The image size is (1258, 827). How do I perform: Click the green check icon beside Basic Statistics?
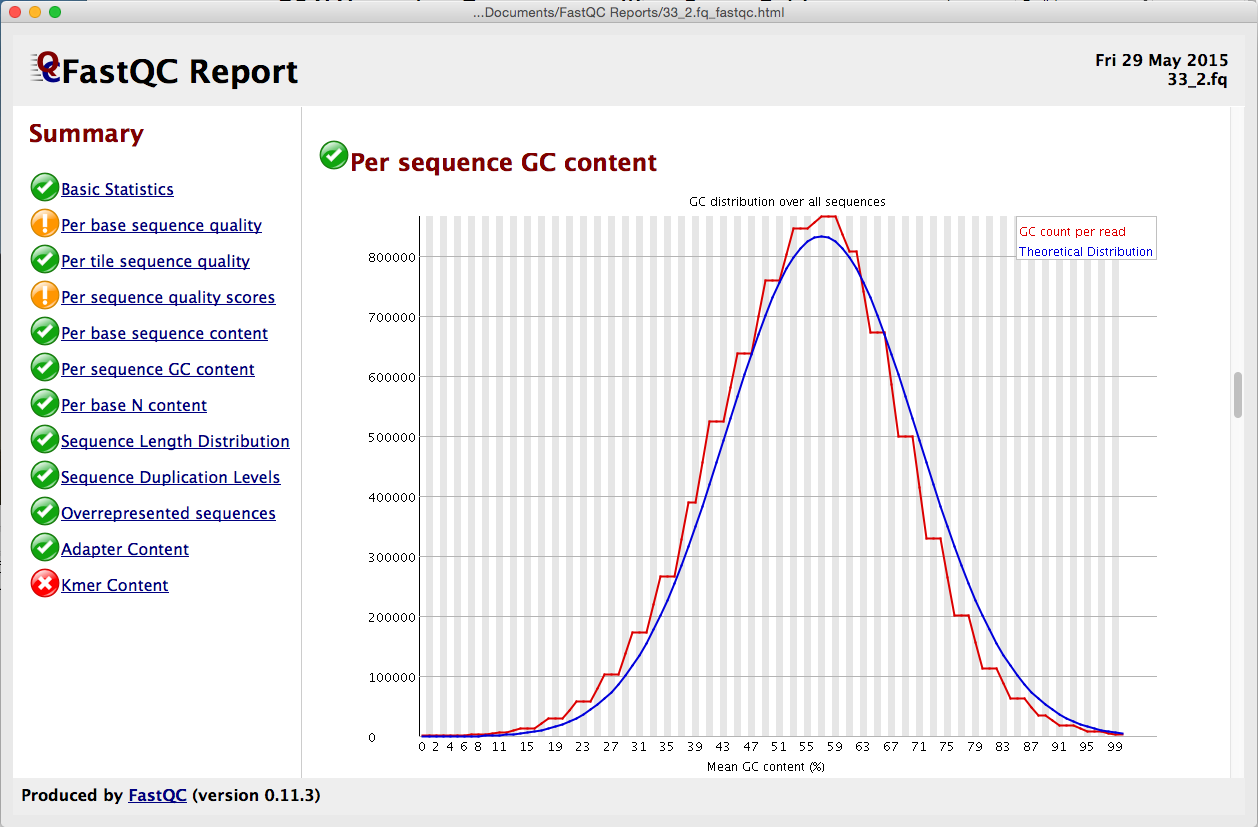click(44, 188)
